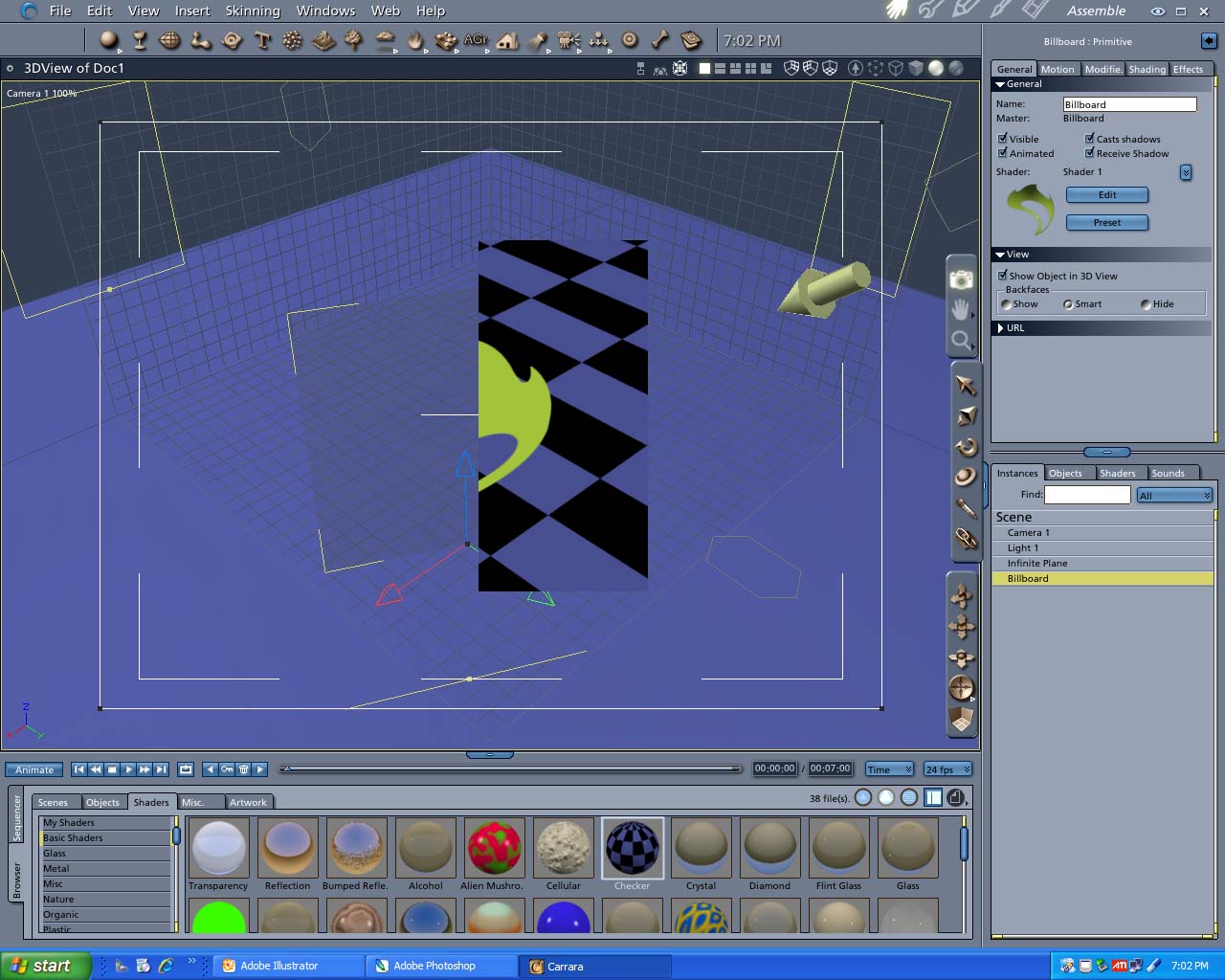This screenshot has height=980, width=1225.
Task: Toggle the Visible checkbox
Action: click(x=1003, y=139)
